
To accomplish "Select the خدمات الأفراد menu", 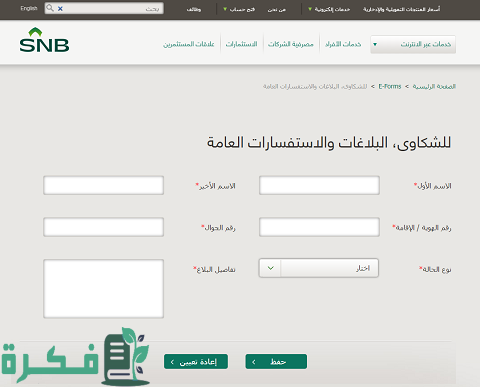I will click(343, 44).
